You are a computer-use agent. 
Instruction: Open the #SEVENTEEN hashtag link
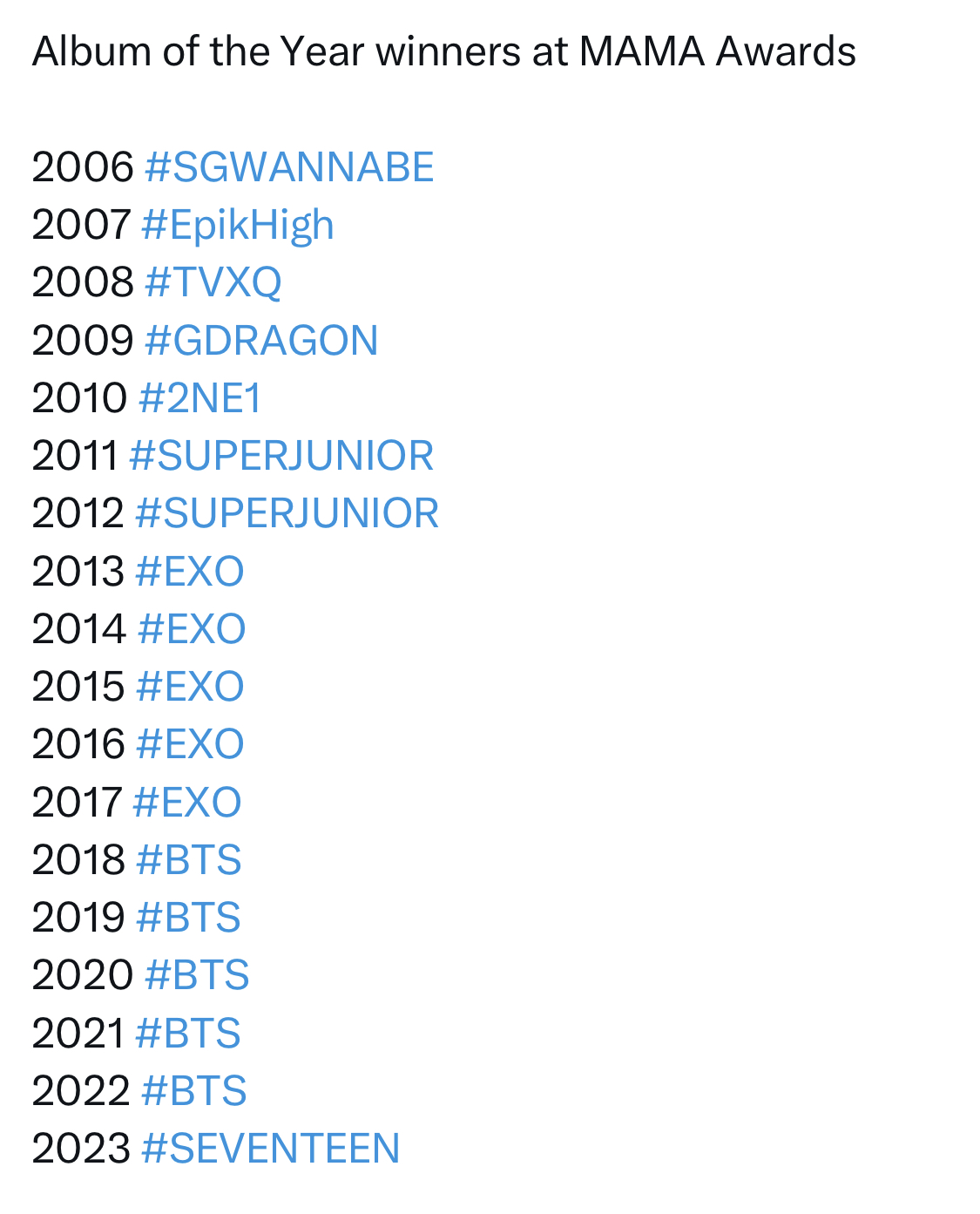tap(270, 1148)
